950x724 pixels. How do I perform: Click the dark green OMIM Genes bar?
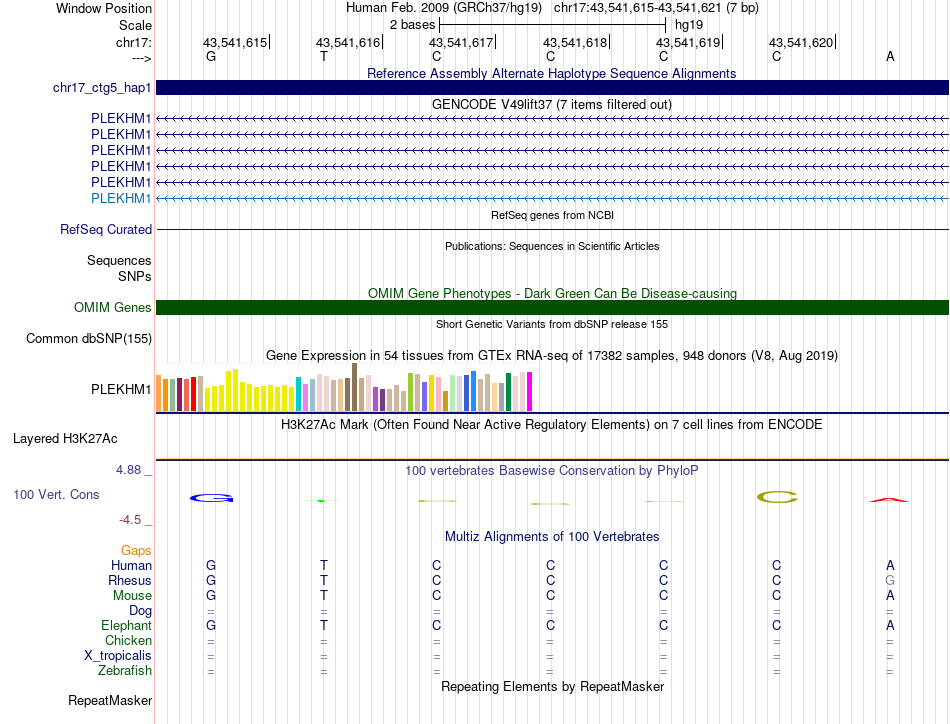552,307
